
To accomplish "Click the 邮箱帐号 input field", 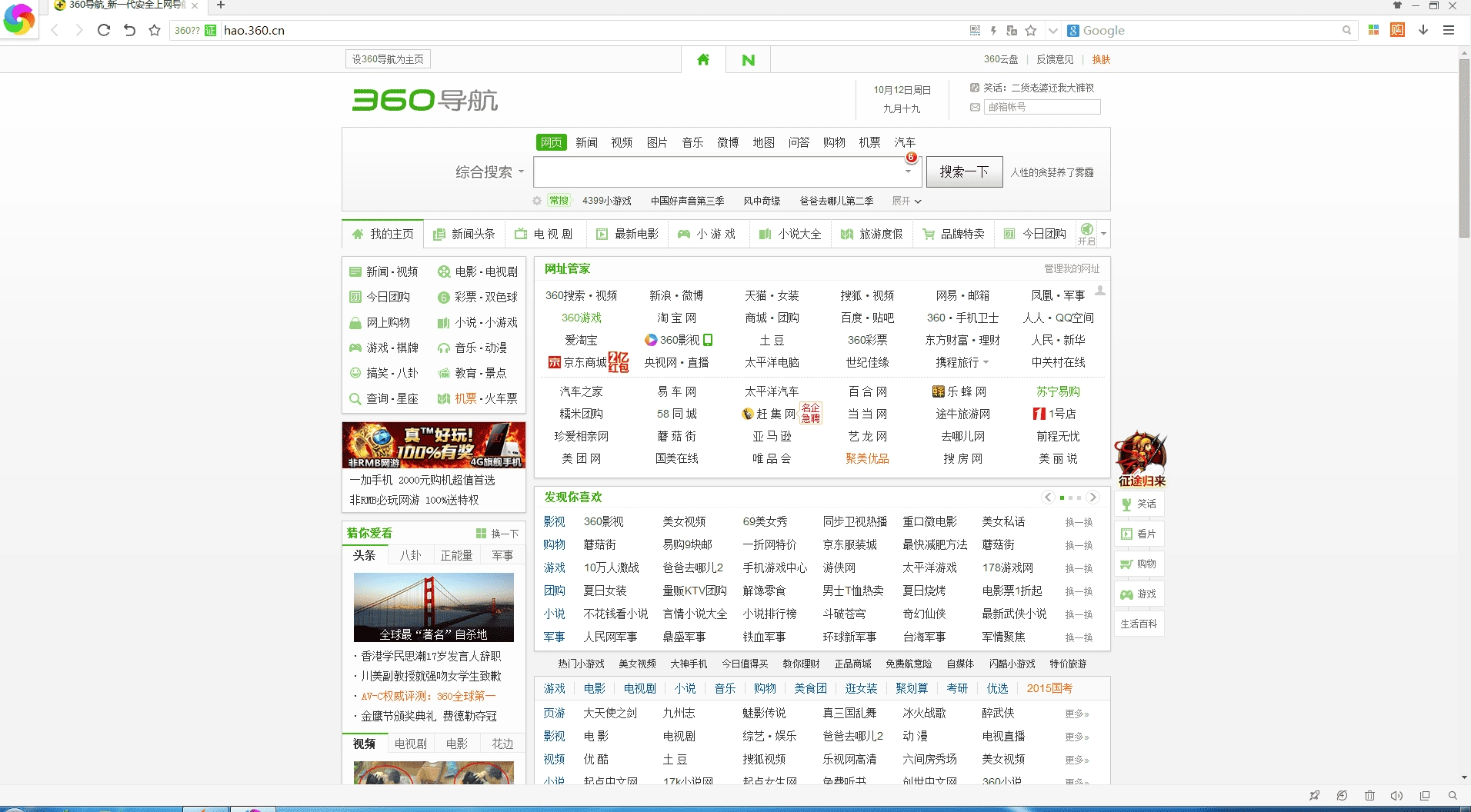I will [x=1042, y=107].
